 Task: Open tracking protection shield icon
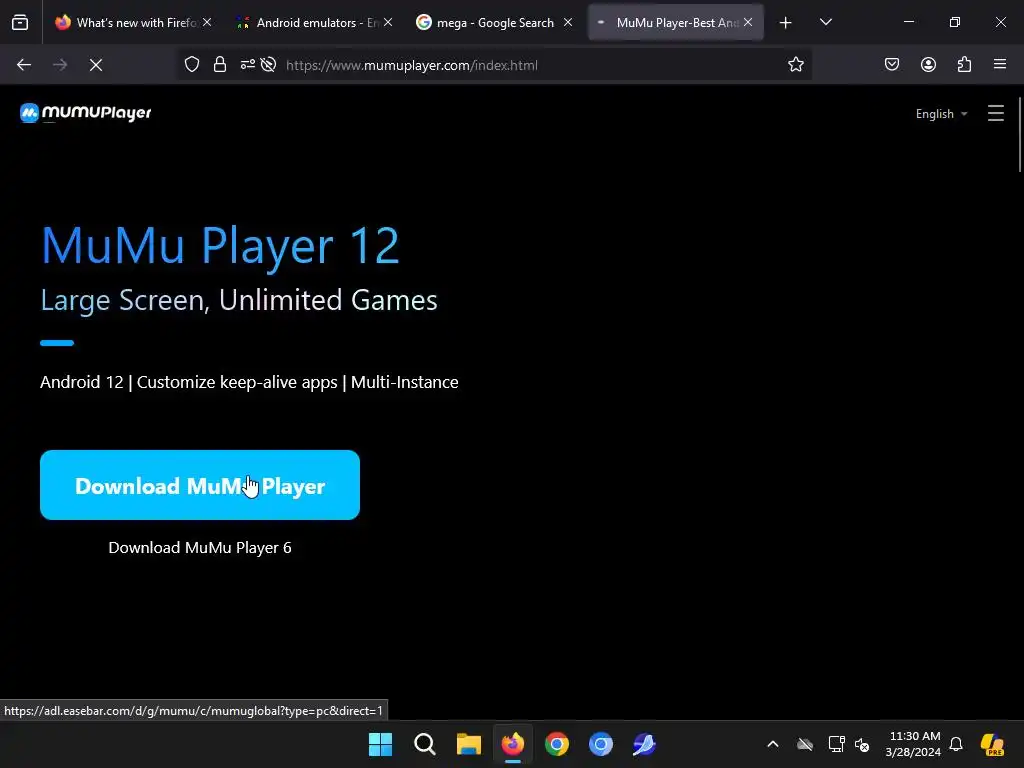click(191, 65)
